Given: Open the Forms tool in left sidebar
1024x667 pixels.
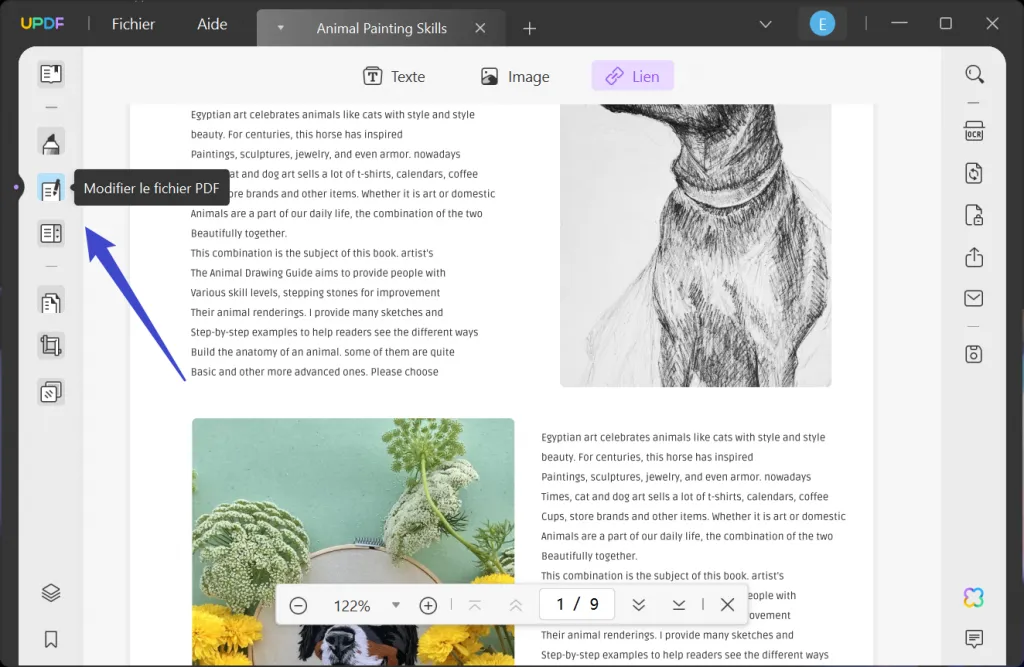Looking at the screenshot, I should pos(51,233).
